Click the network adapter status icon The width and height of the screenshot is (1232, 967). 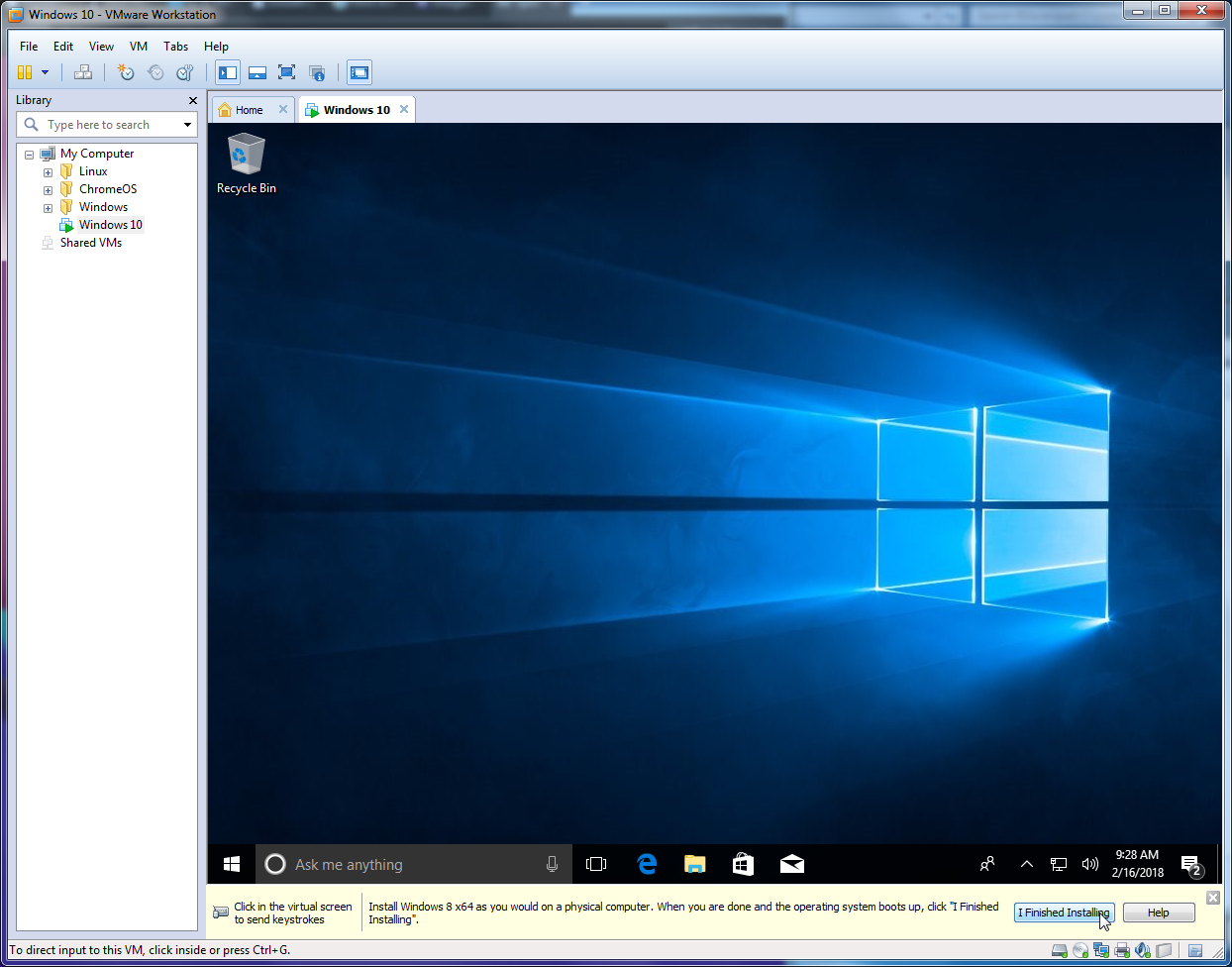(1101, 951)
